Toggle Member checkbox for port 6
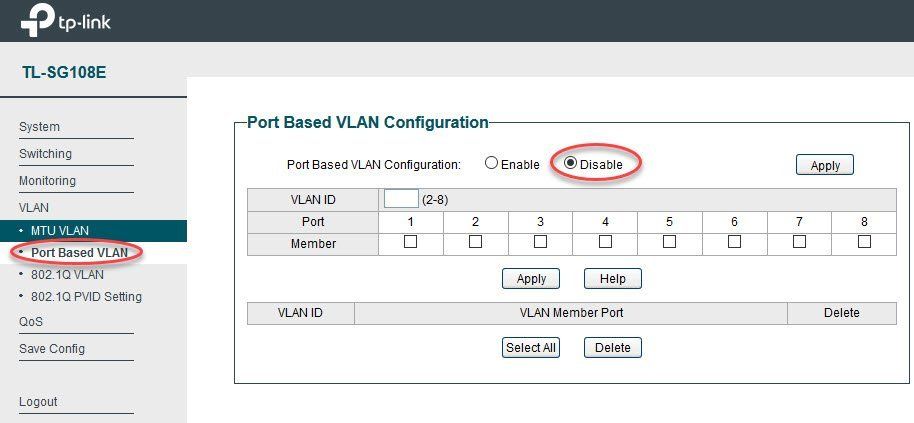Image resolution: width=914 pixels, height=423 pixels. click(734, 241)
